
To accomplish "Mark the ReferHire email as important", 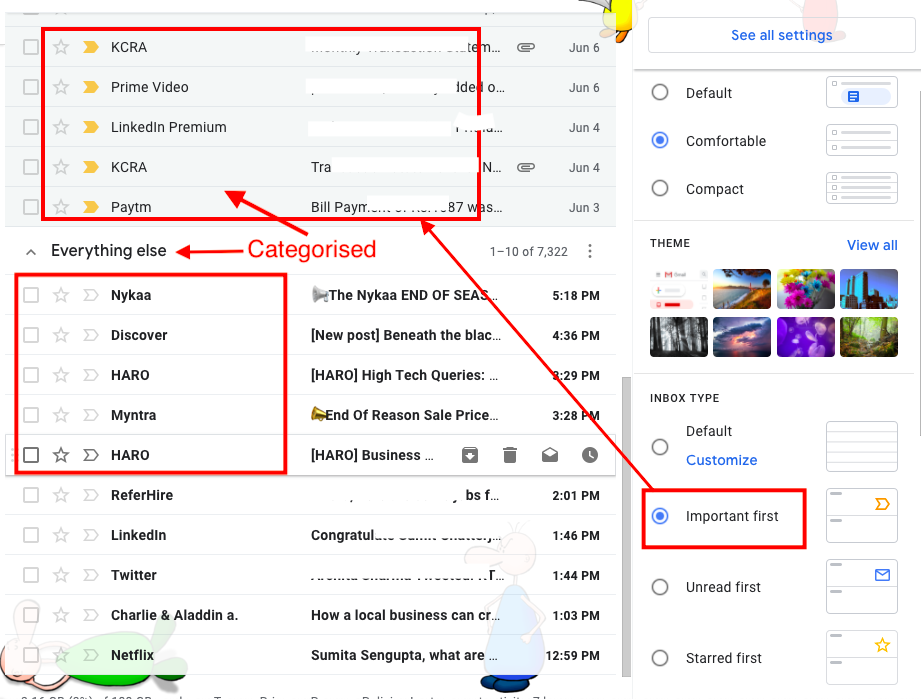I will click(90, 495).
